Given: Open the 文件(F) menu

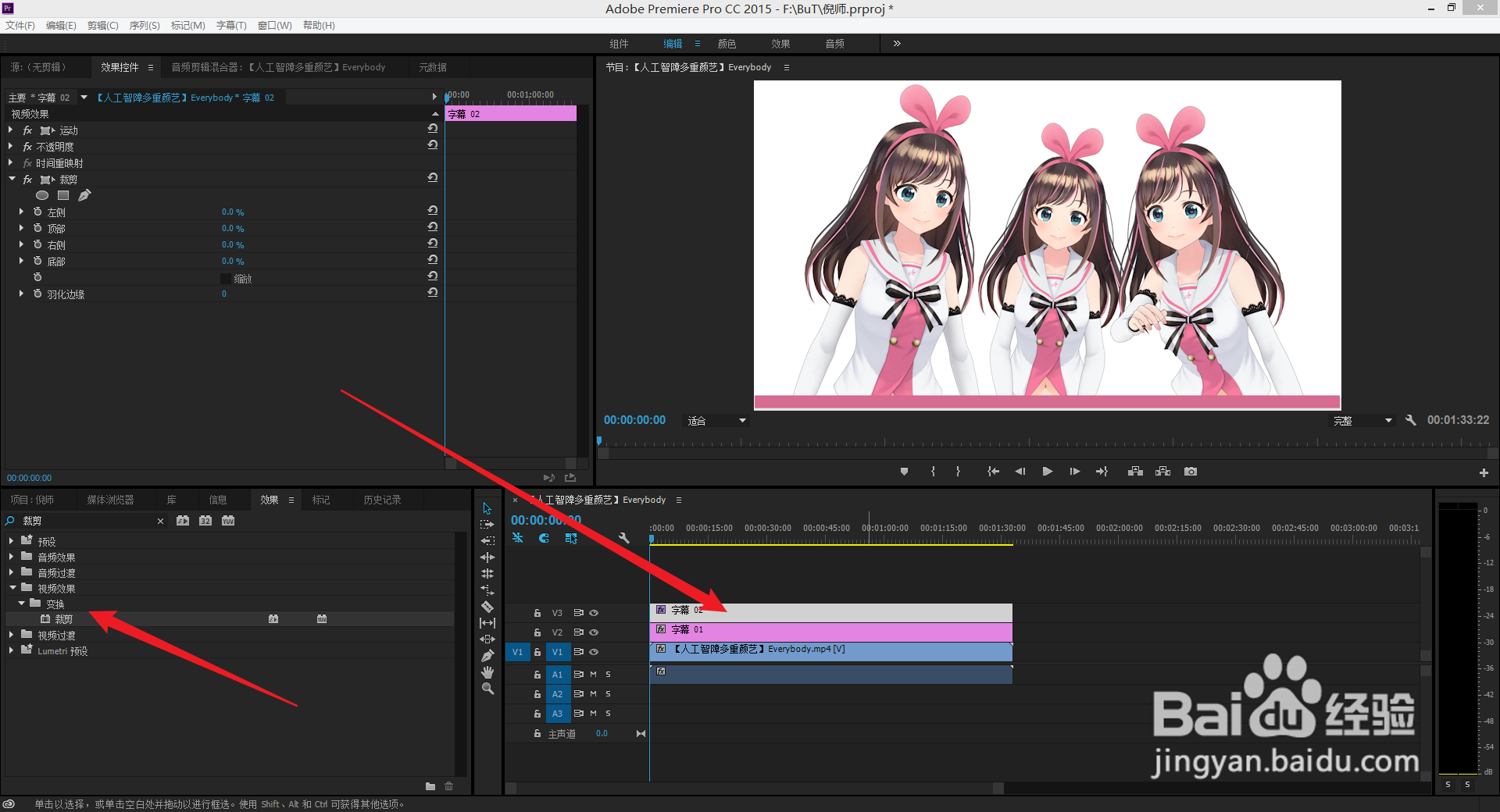Looking at the screenshot, I should point(20,26).
